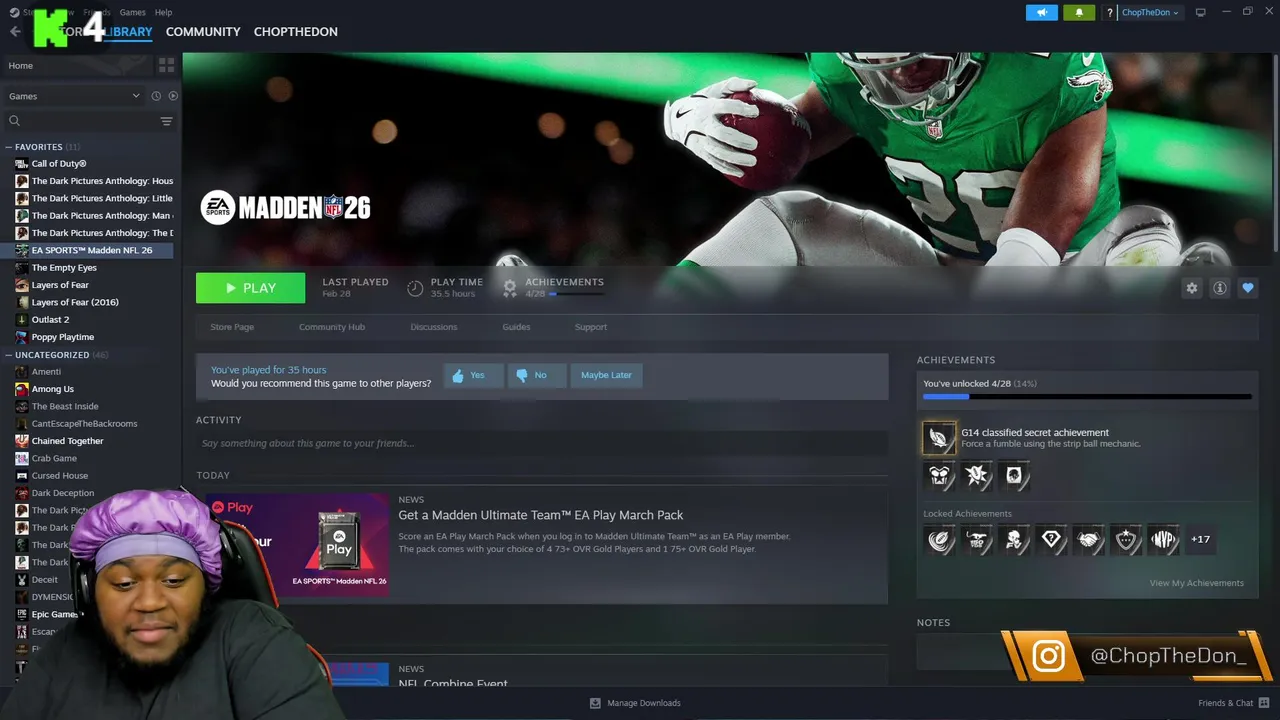This screenshot has width=1280, height=720.
Task: Open the Guides link
Action: pyautogui.click(x=516, y=327)
